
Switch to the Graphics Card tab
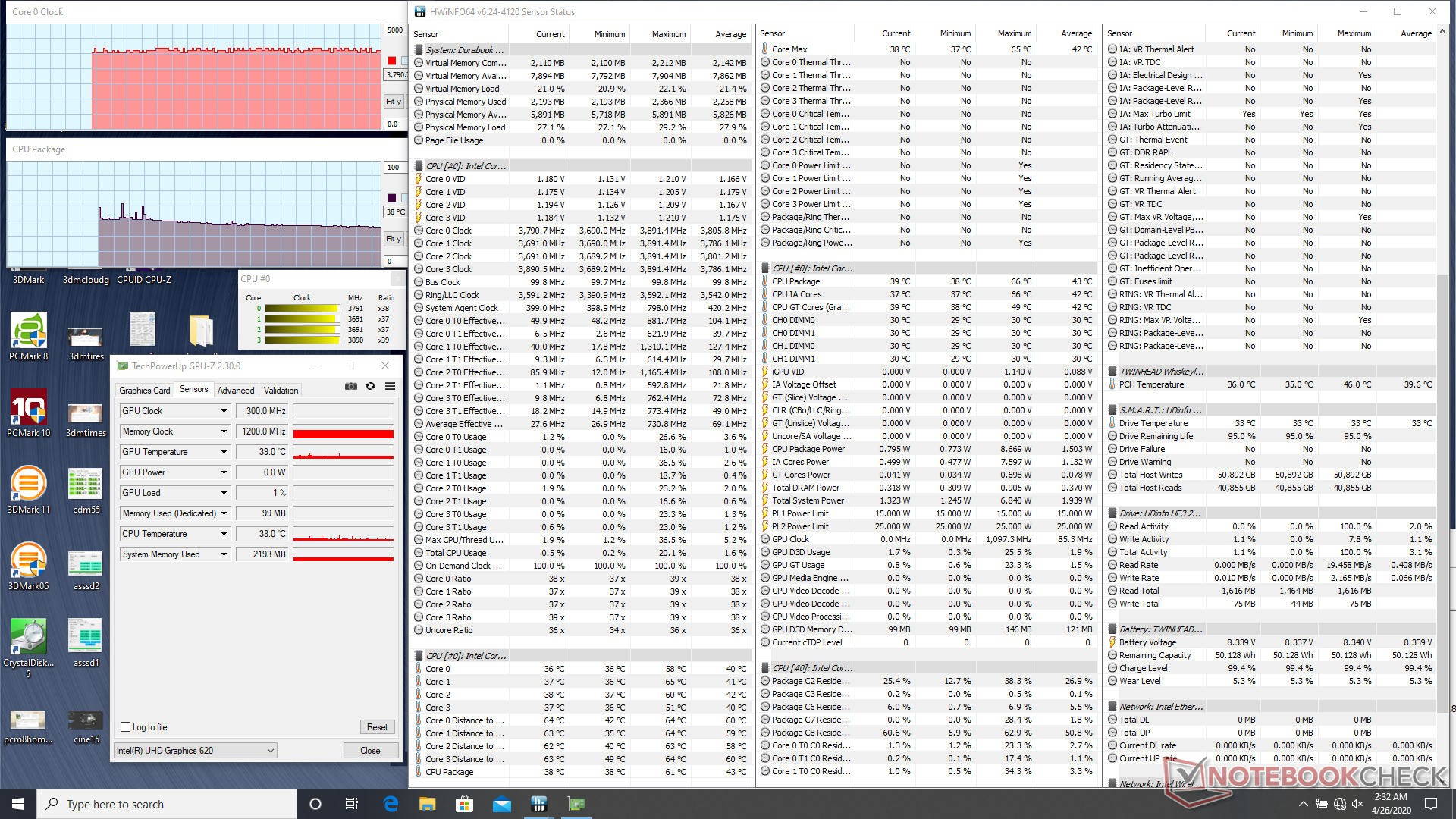(x=145, y=390)
